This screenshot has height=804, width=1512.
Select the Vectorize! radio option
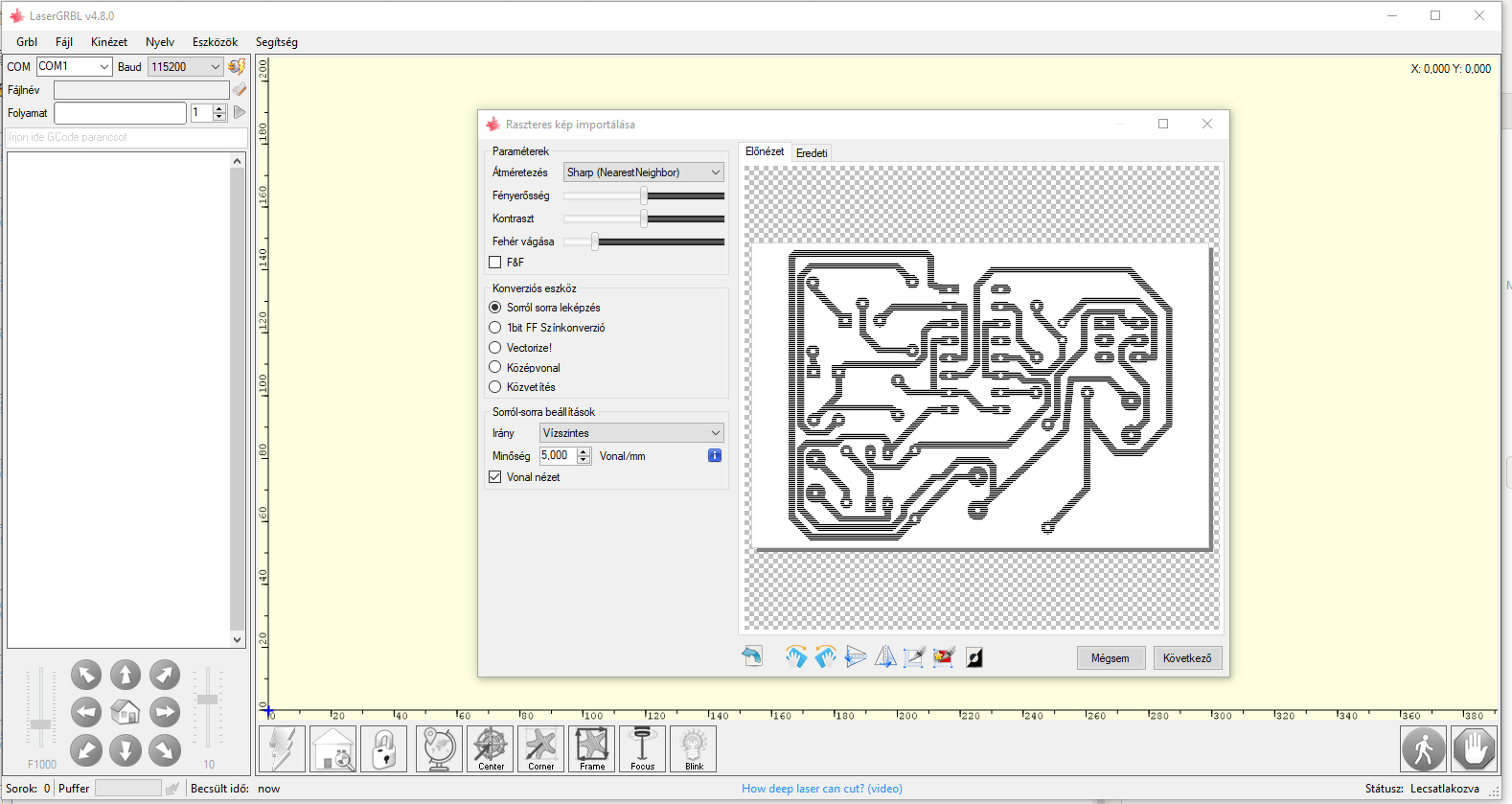pyautogui.click(x=495, y=348)
